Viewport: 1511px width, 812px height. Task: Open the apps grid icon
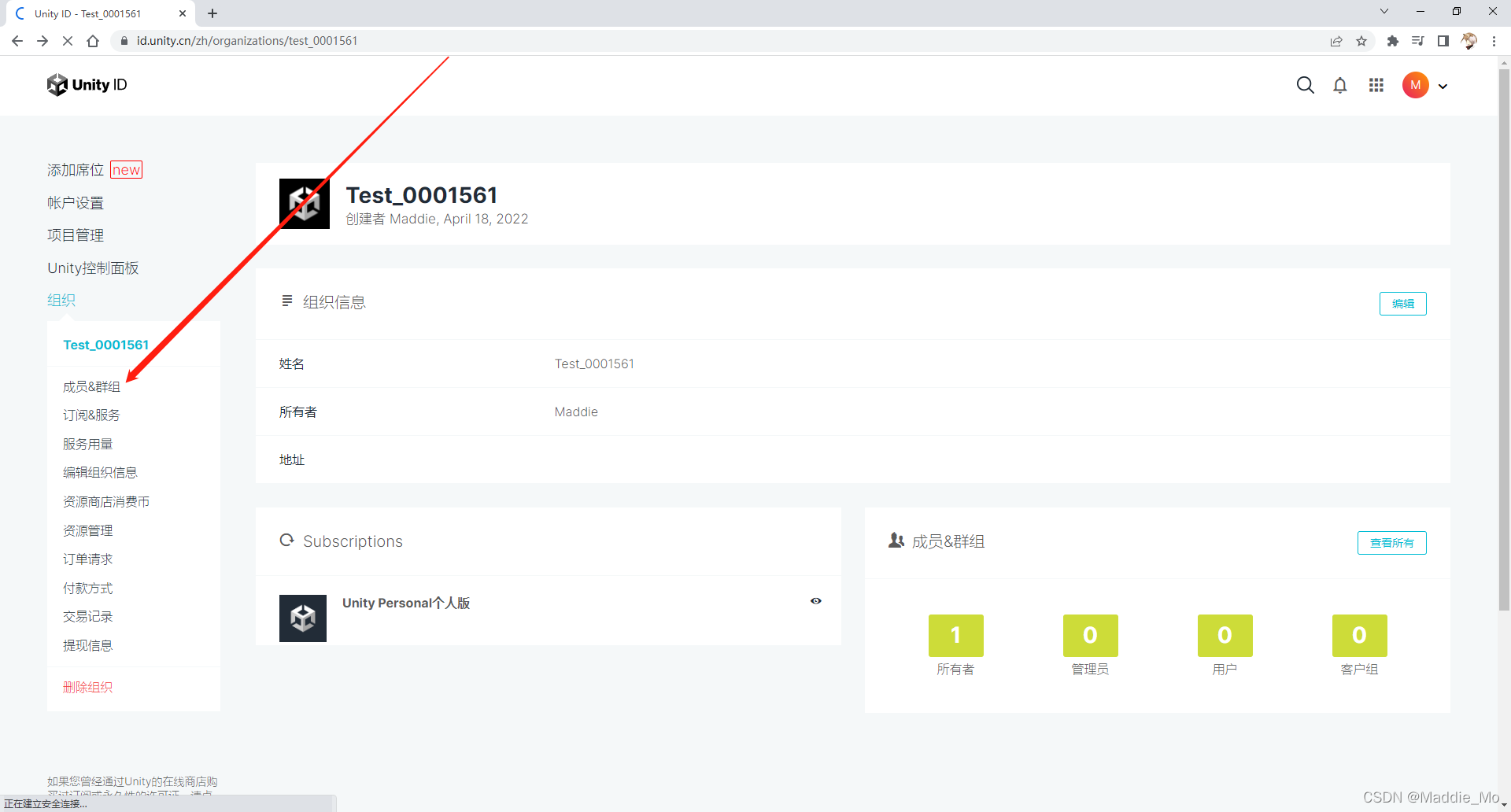[1376, 85]
